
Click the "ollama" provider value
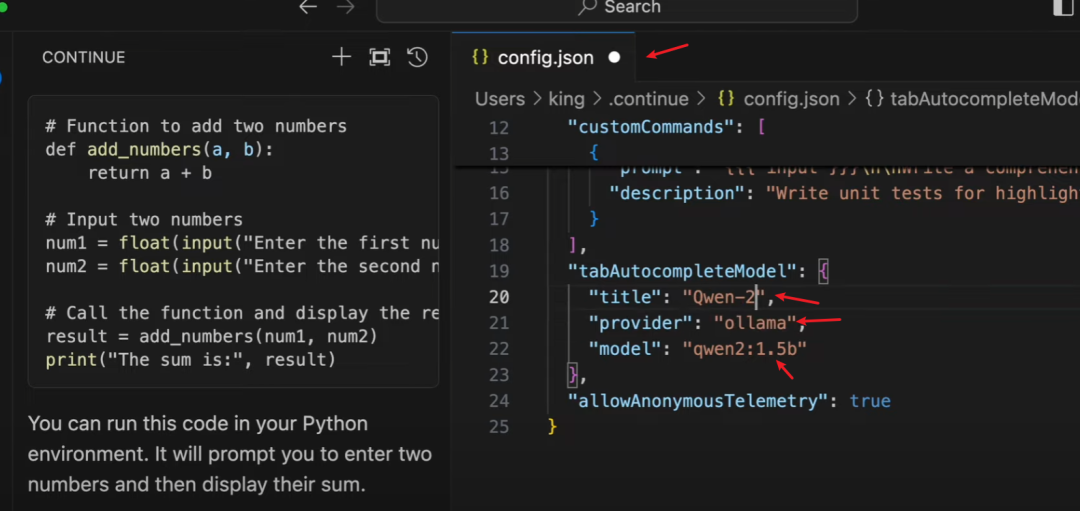pyautogui.click(x=754, y=323)
